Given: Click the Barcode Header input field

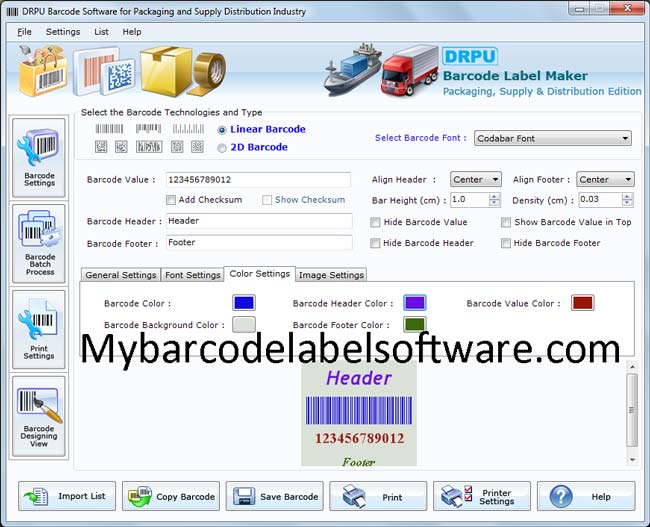Looking at the screenshot, I should click(x=259, y=221).
